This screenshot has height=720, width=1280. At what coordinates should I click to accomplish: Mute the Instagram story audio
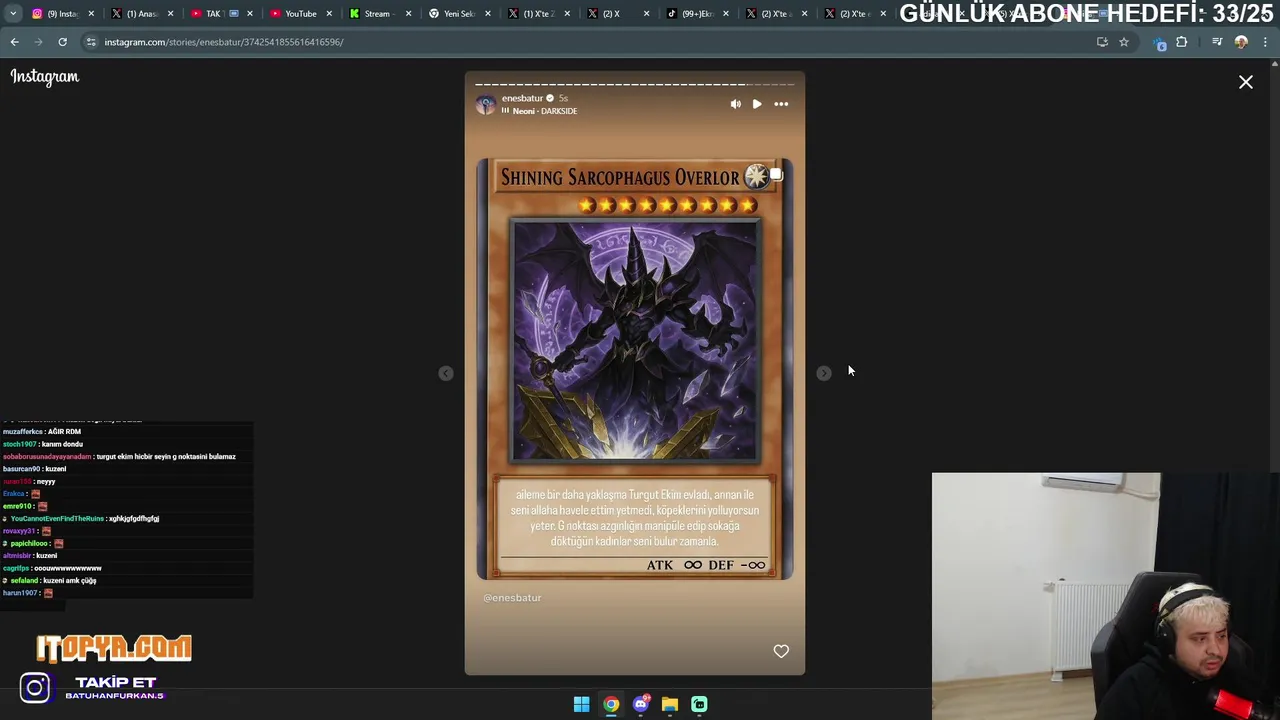tap(736, 104)
